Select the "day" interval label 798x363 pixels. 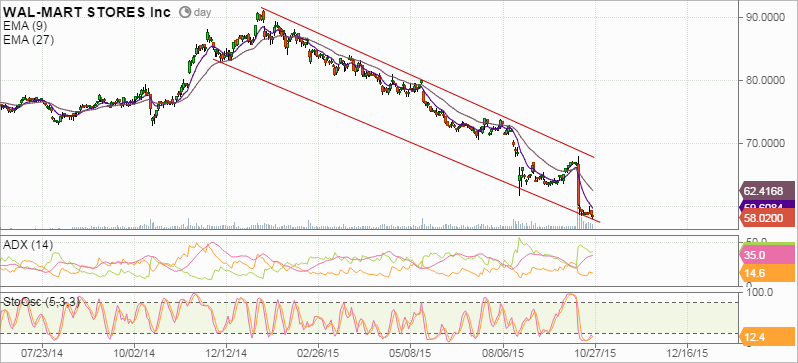(202, 13)
